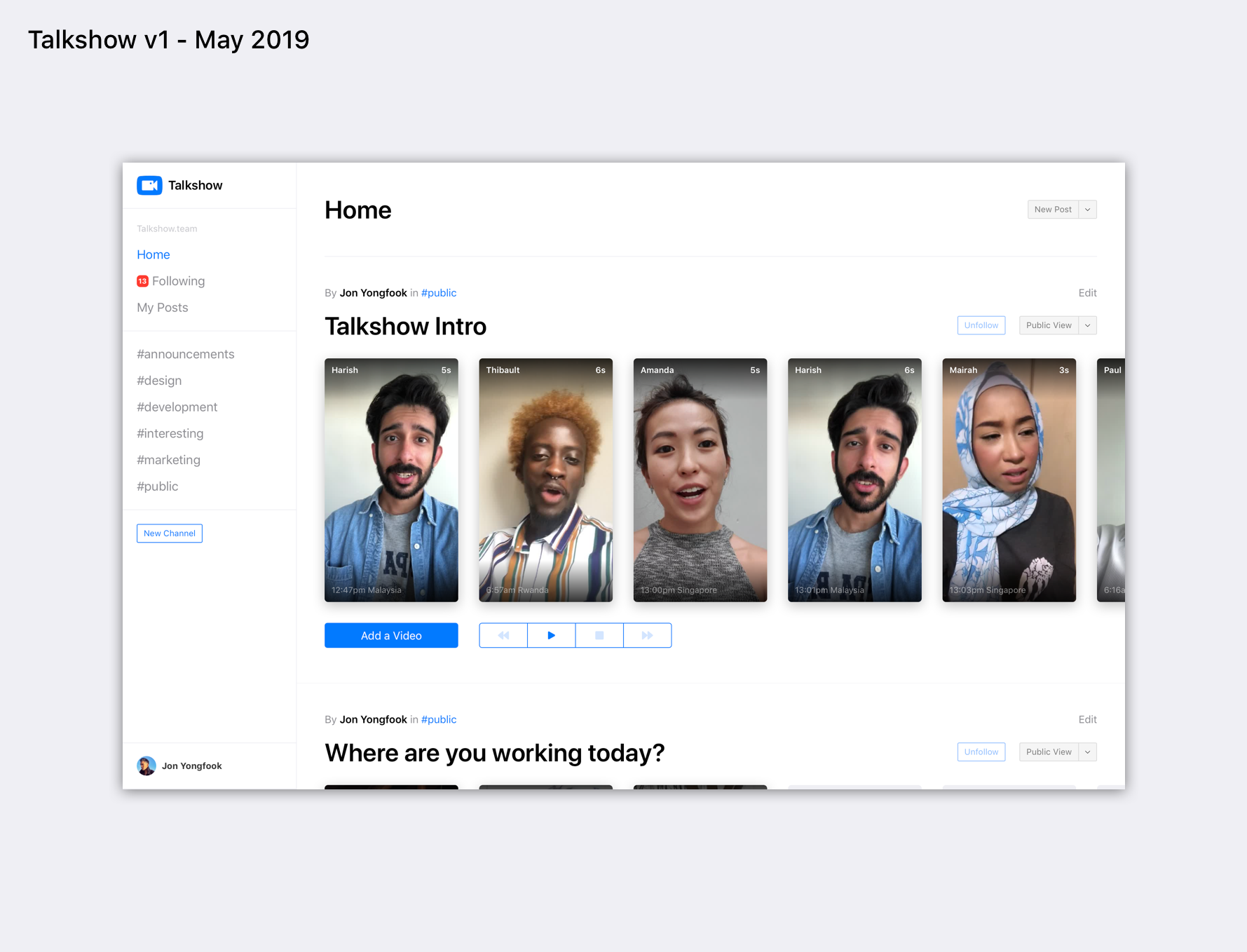This screenshot has height=952, width=1247.
Task: Select the #design channel
Action: pyautogui.click(x=159, y=381)
